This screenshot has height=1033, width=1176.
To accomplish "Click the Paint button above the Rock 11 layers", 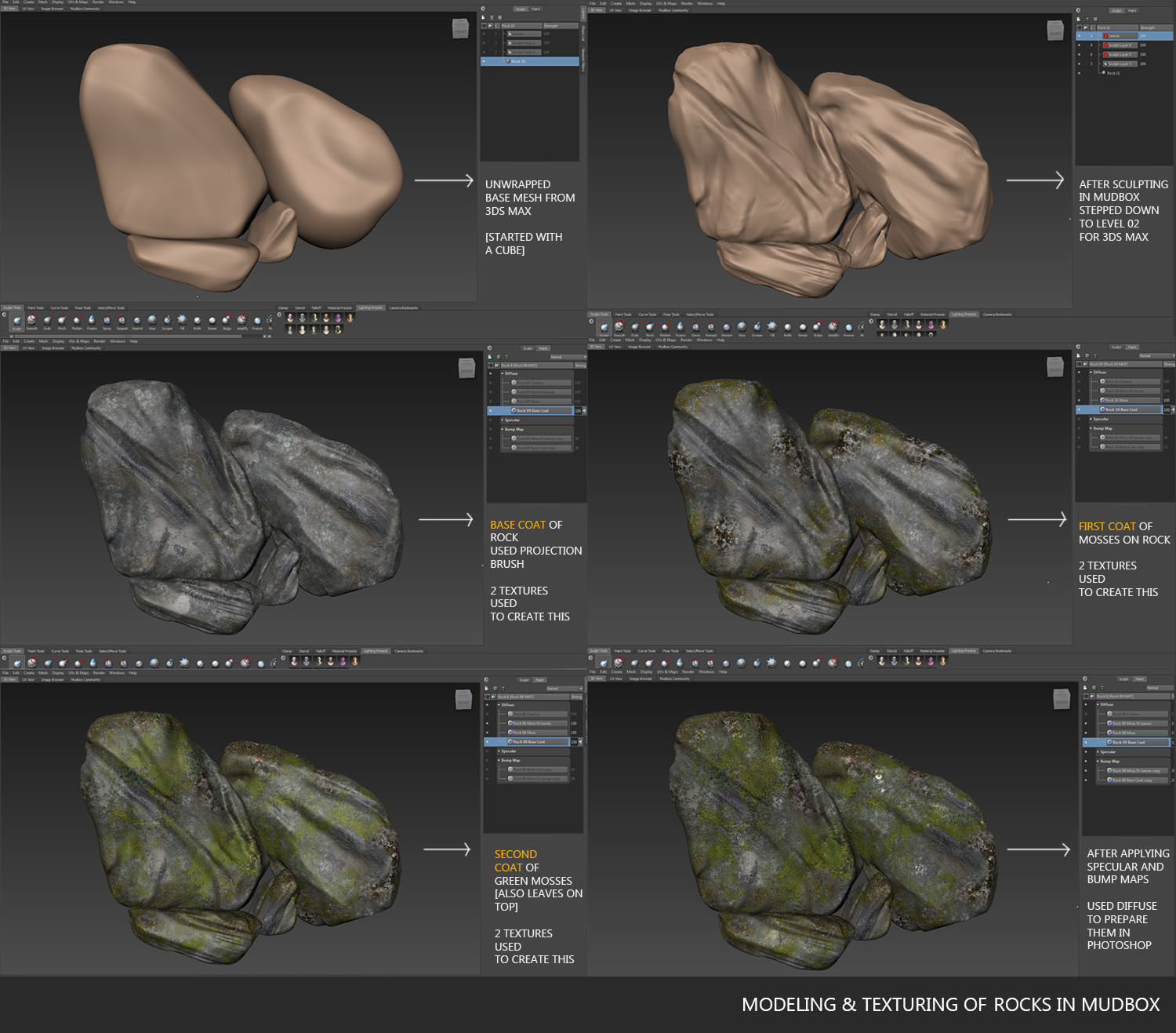I will pos(1132,11).
